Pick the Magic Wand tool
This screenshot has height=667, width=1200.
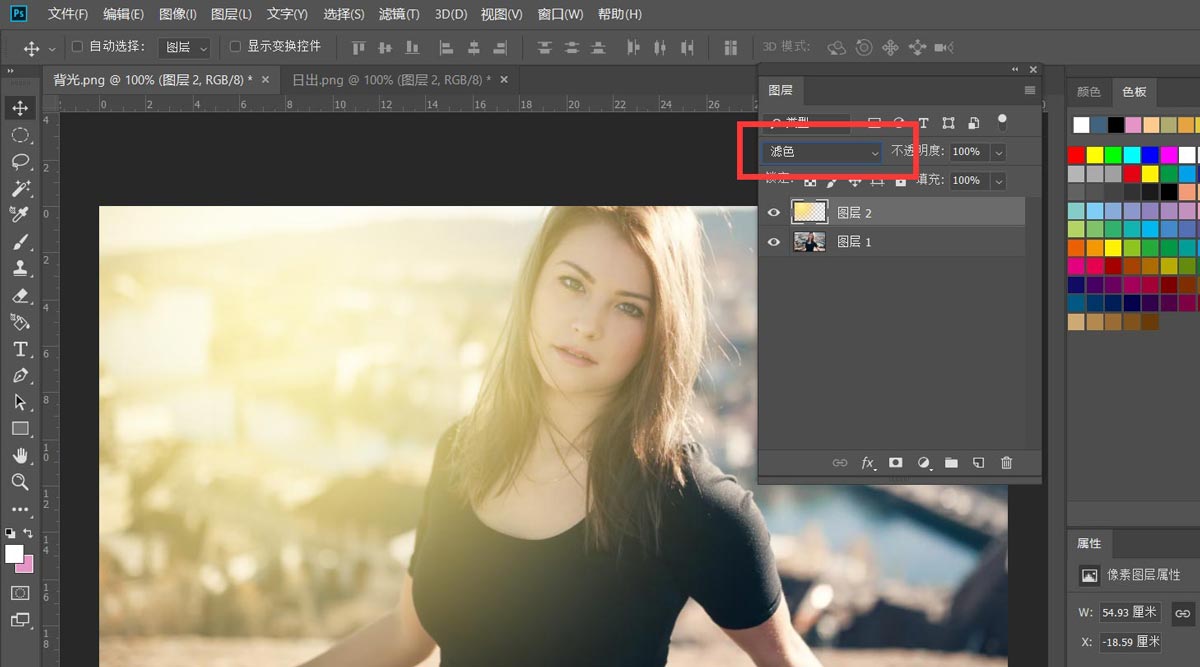[20, 188]
